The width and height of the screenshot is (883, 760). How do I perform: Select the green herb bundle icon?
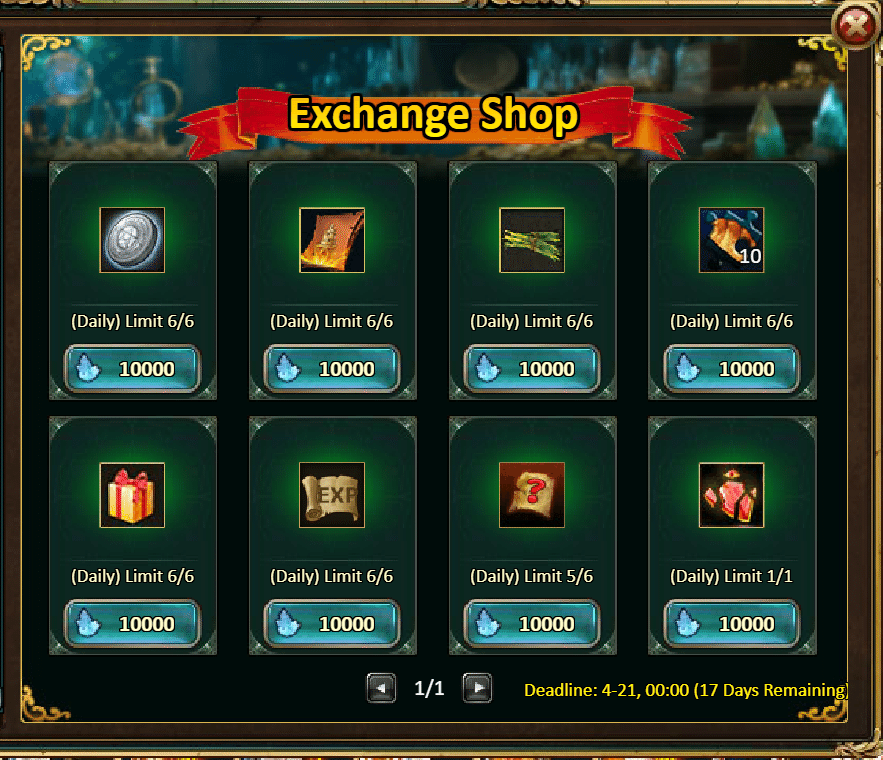(532, 240)
